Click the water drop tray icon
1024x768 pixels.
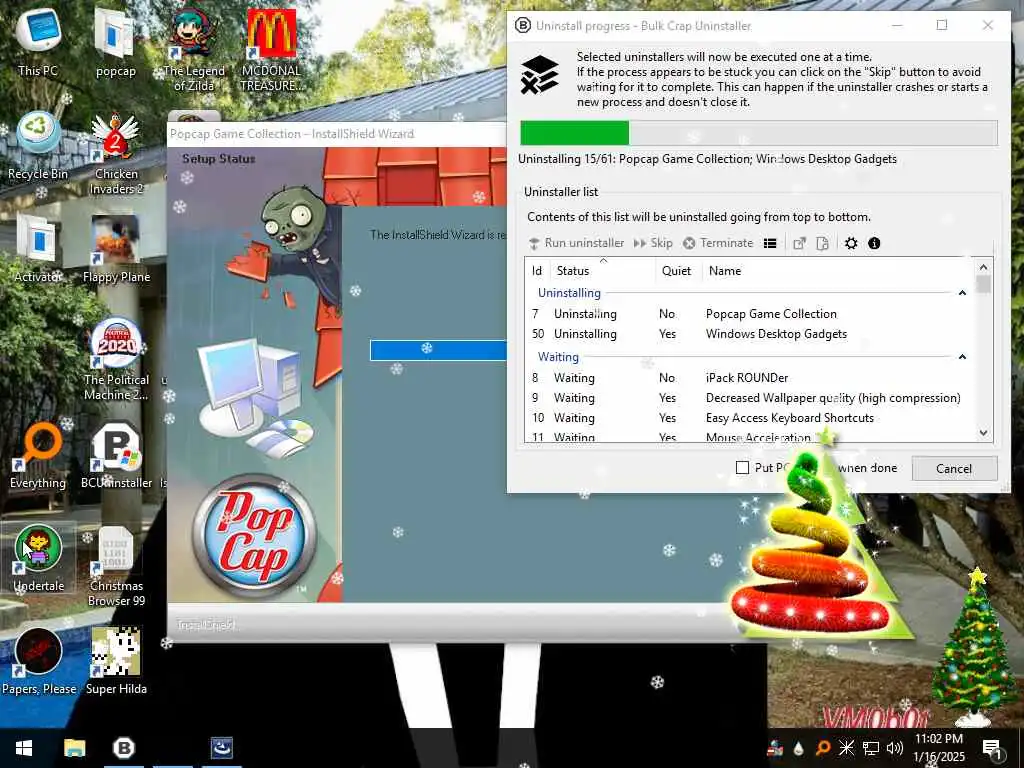pyautogui.click(x=798, y=748)
